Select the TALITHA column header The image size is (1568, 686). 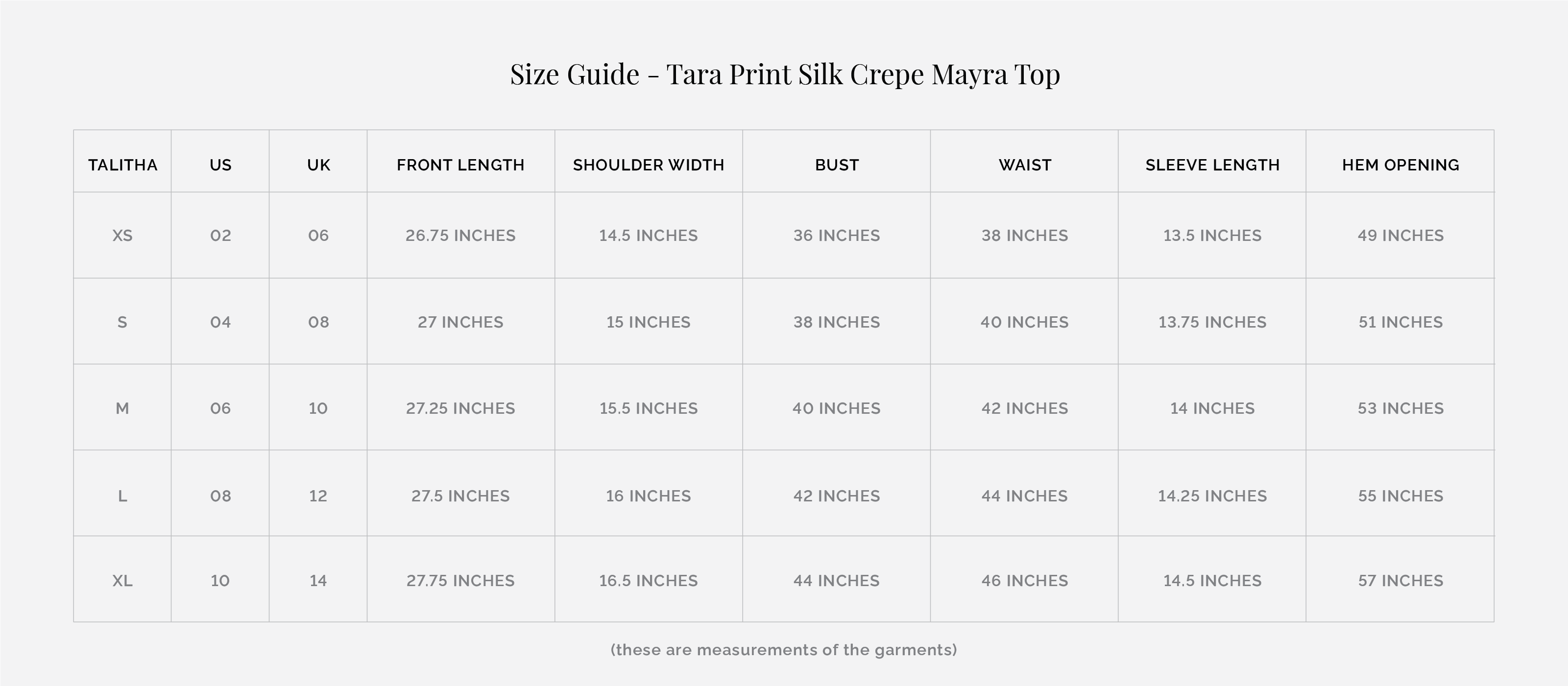point(122,165)
